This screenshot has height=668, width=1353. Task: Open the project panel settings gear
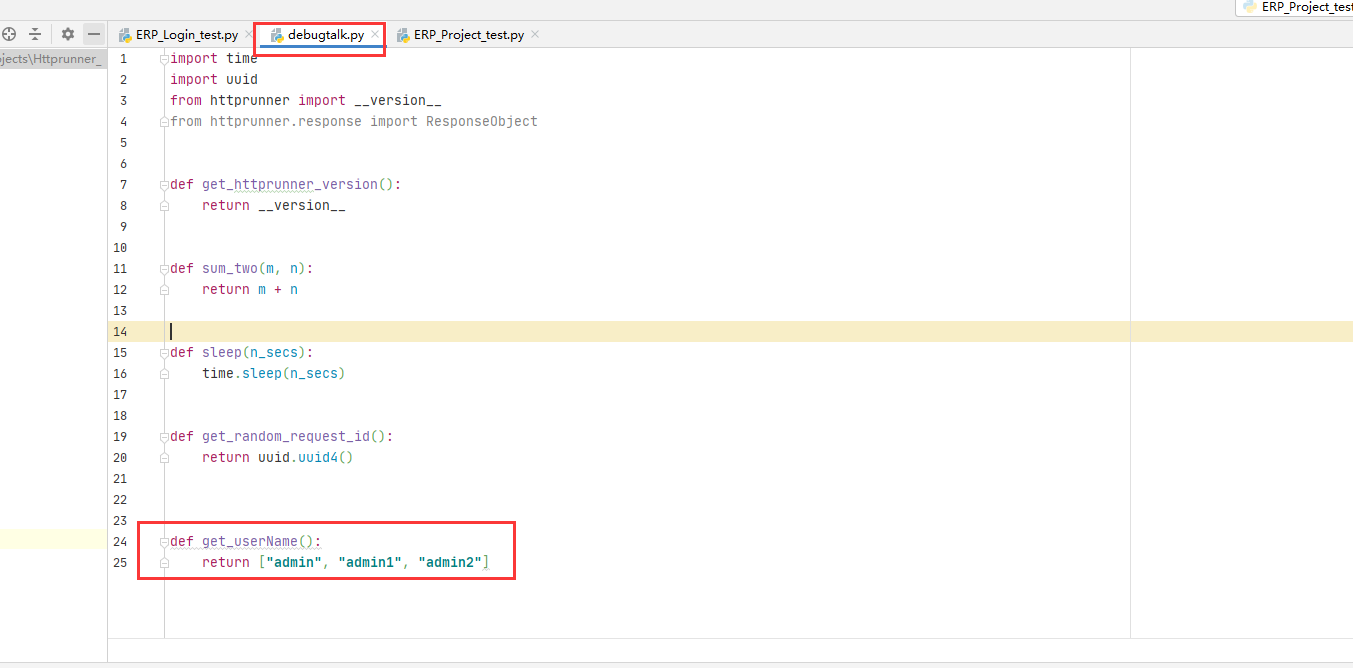[66, 33]
